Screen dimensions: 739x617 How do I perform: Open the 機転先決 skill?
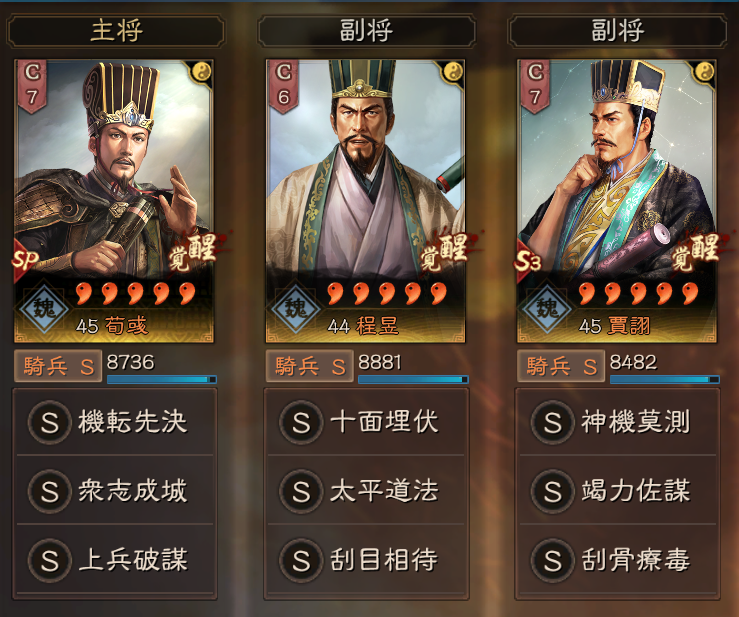point(115,422)
